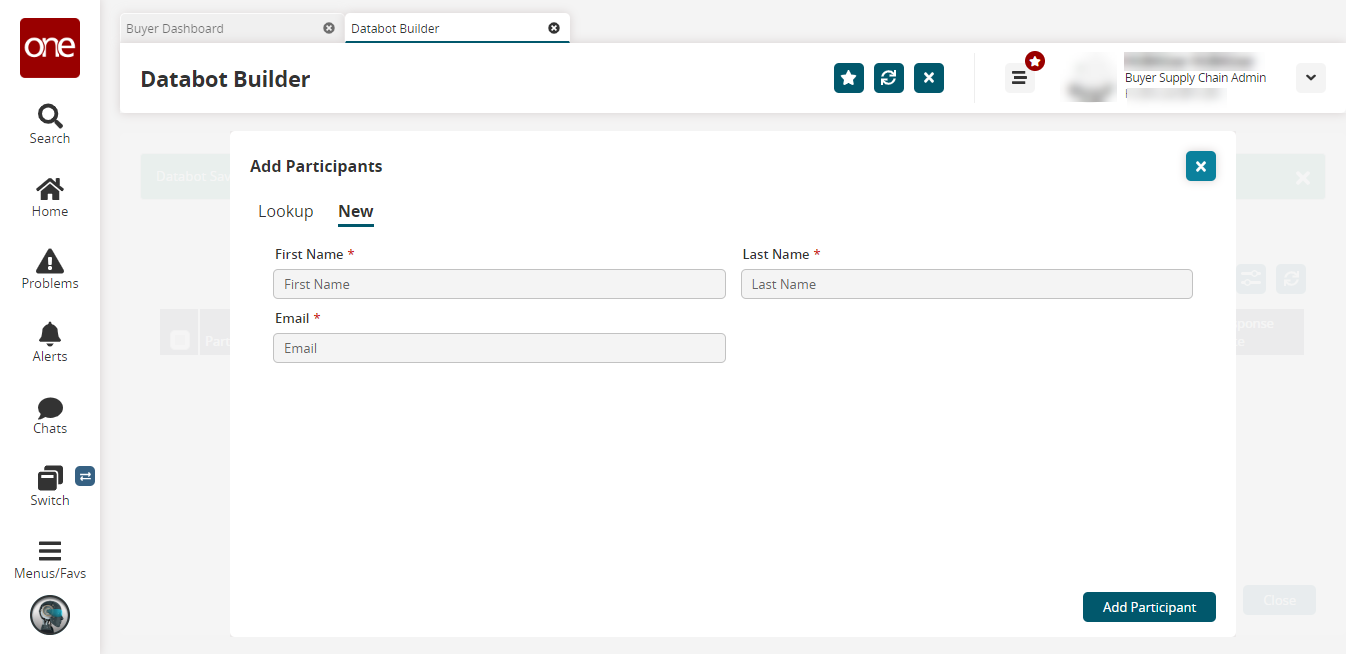Click the dimmed Close button behind dialog

(x=1279, y=600)
